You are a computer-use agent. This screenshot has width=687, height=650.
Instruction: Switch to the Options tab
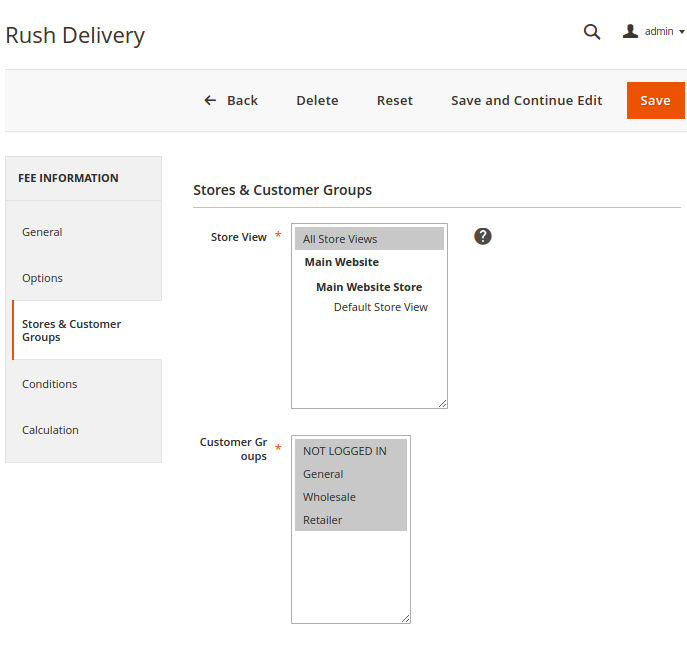(42, 278)
